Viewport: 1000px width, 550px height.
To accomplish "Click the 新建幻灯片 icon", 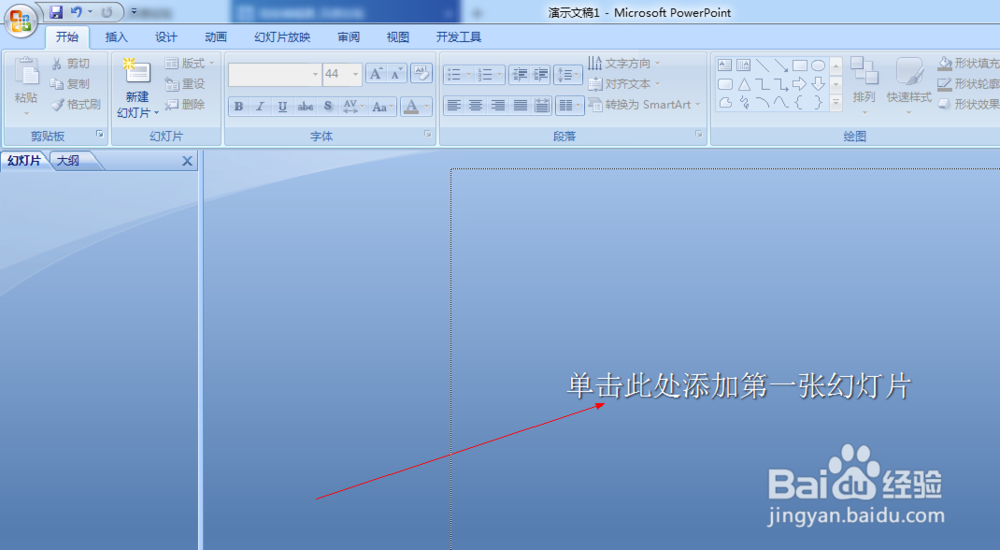I will click(x=136, y=72).
